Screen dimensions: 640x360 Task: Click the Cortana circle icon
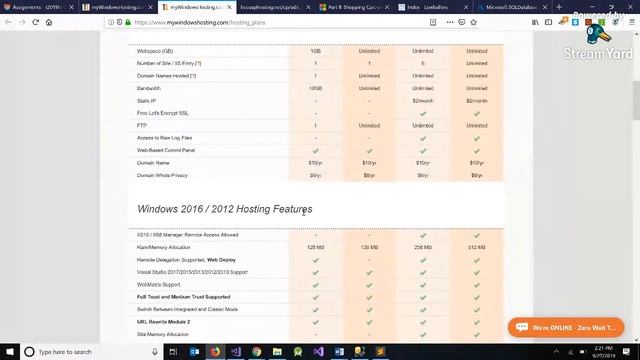click(29, 352)
